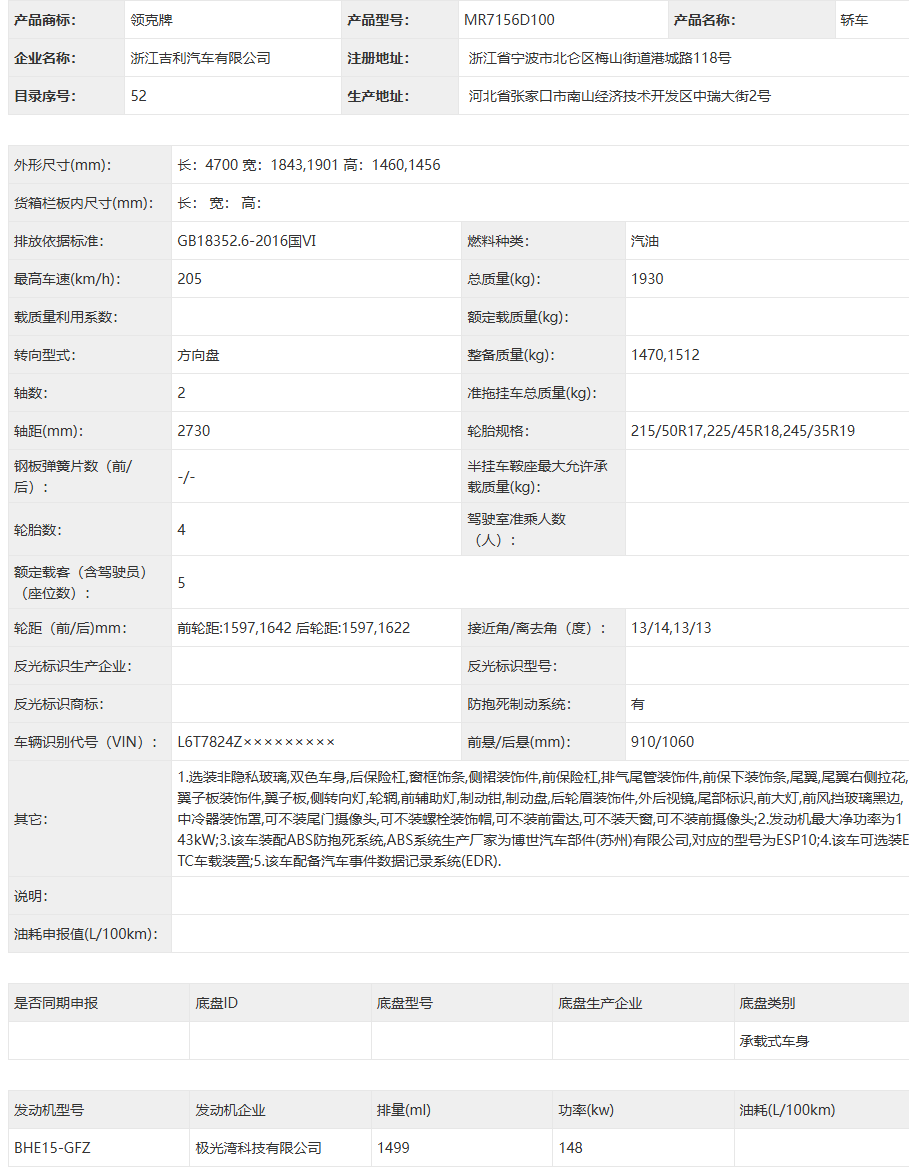Click the 反光标识商标 label
This screenshot has height=1167, width=909.
click(59, 704)
